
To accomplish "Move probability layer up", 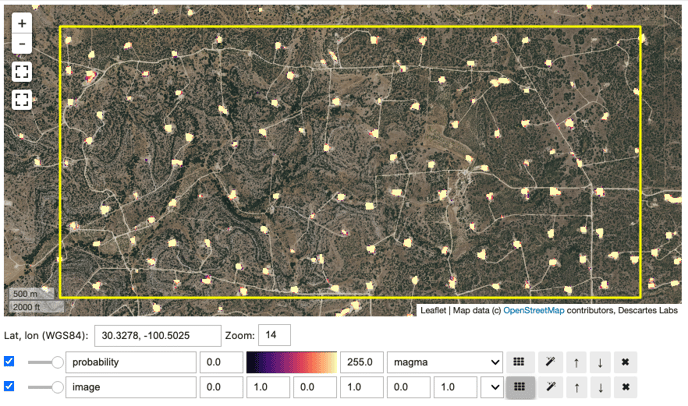I will coord(577,362).
